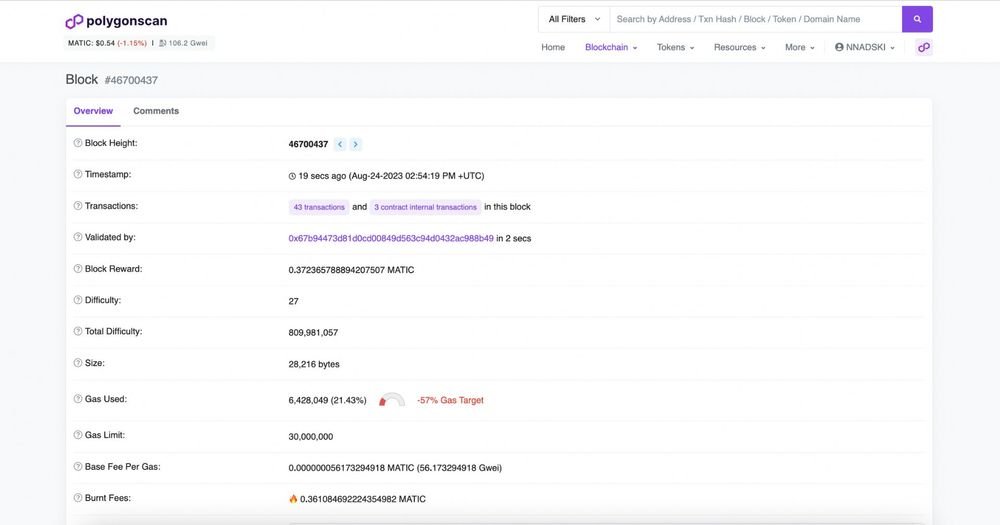The height and width of the screenshot is (525, 1000).
Task: Click the search by address input field
Action: point(755,19)
